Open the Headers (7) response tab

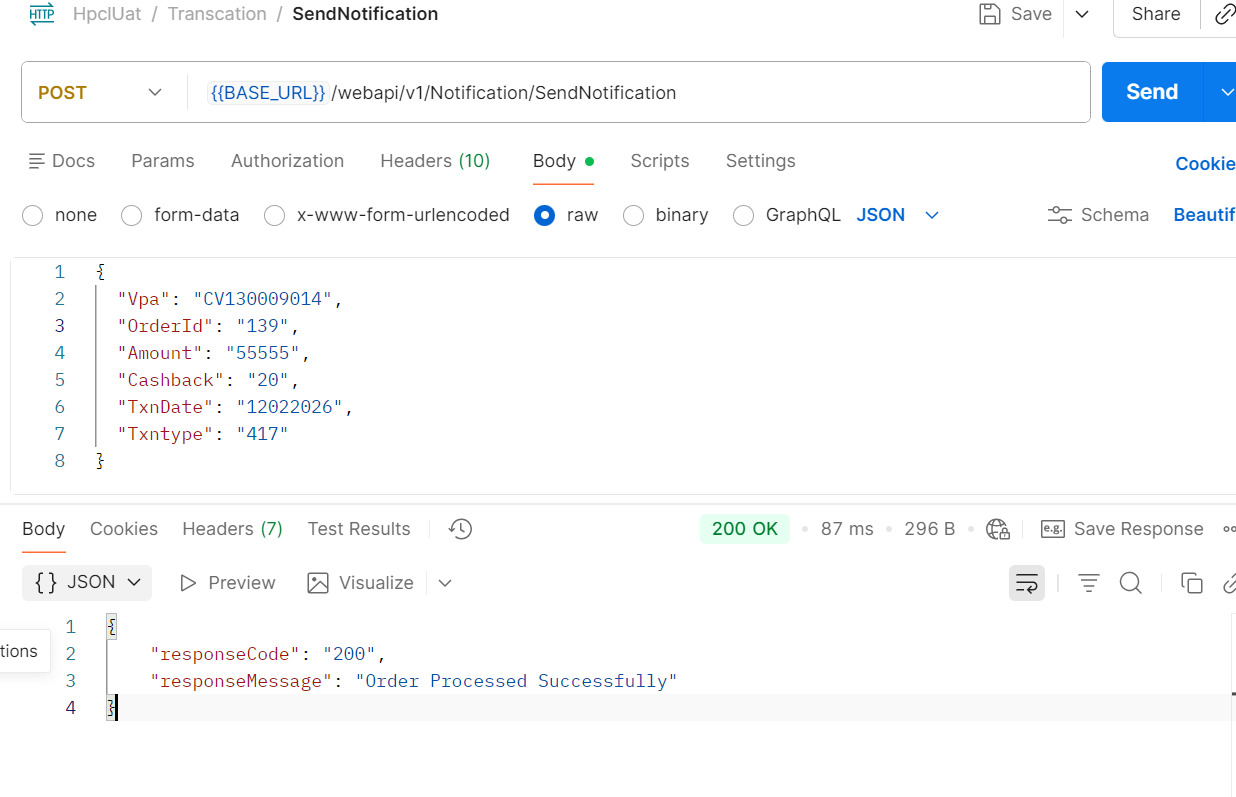(232, 529)
